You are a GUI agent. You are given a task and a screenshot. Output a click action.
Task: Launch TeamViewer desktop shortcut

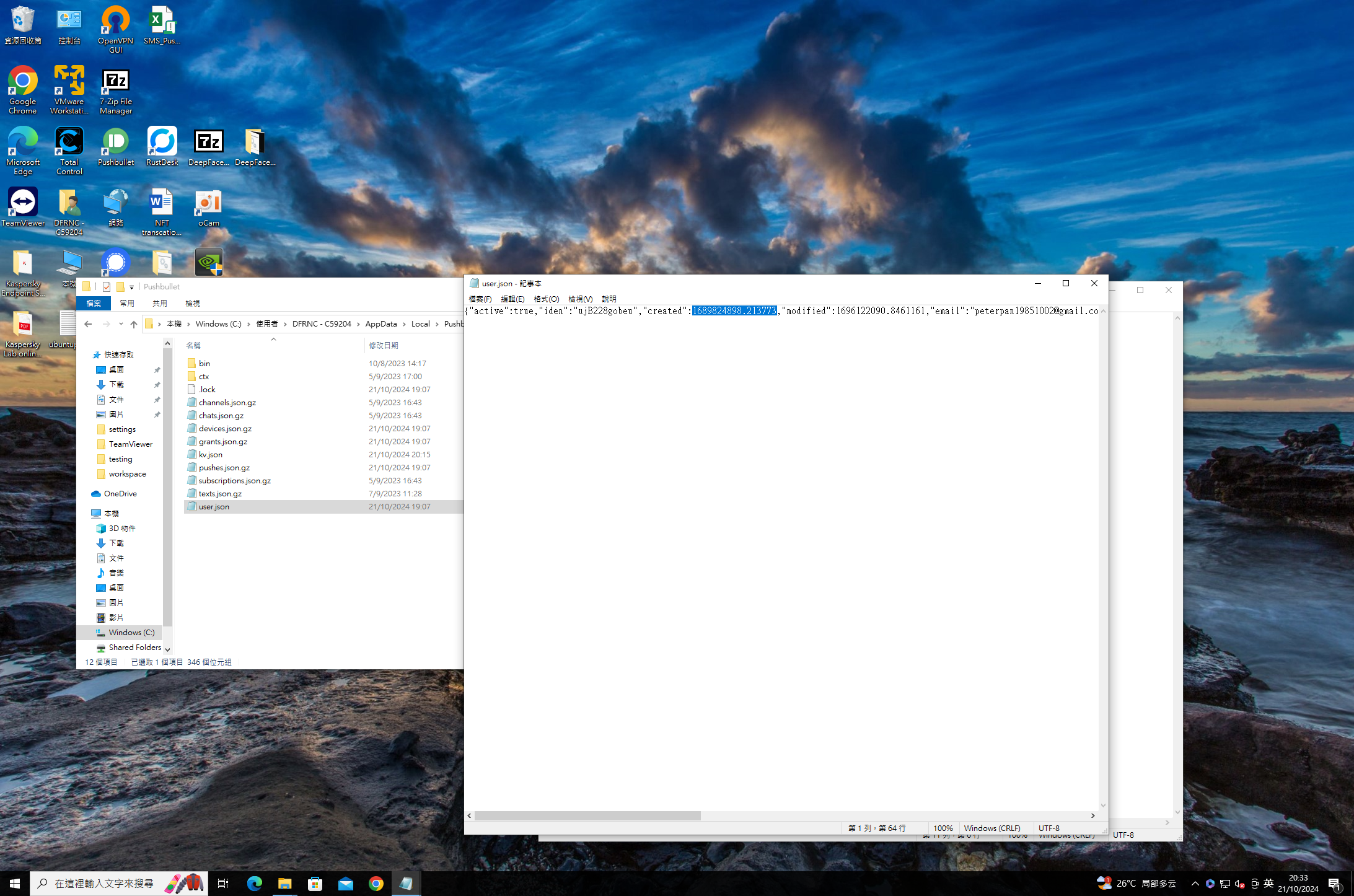(23, 207)
